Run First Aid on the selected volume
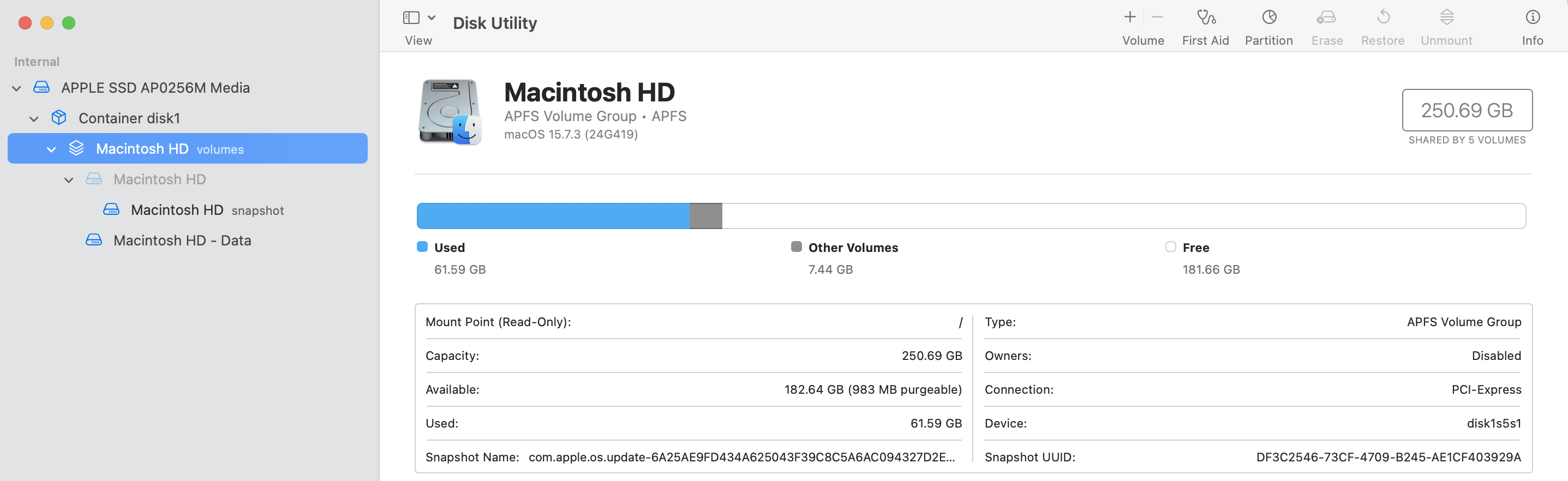 click(1205, 17)
